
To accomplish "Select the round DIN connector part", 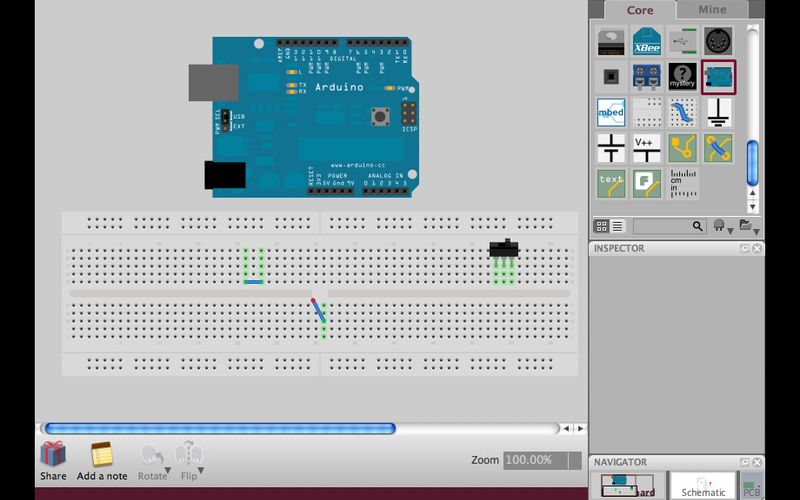I will [718, 41].
